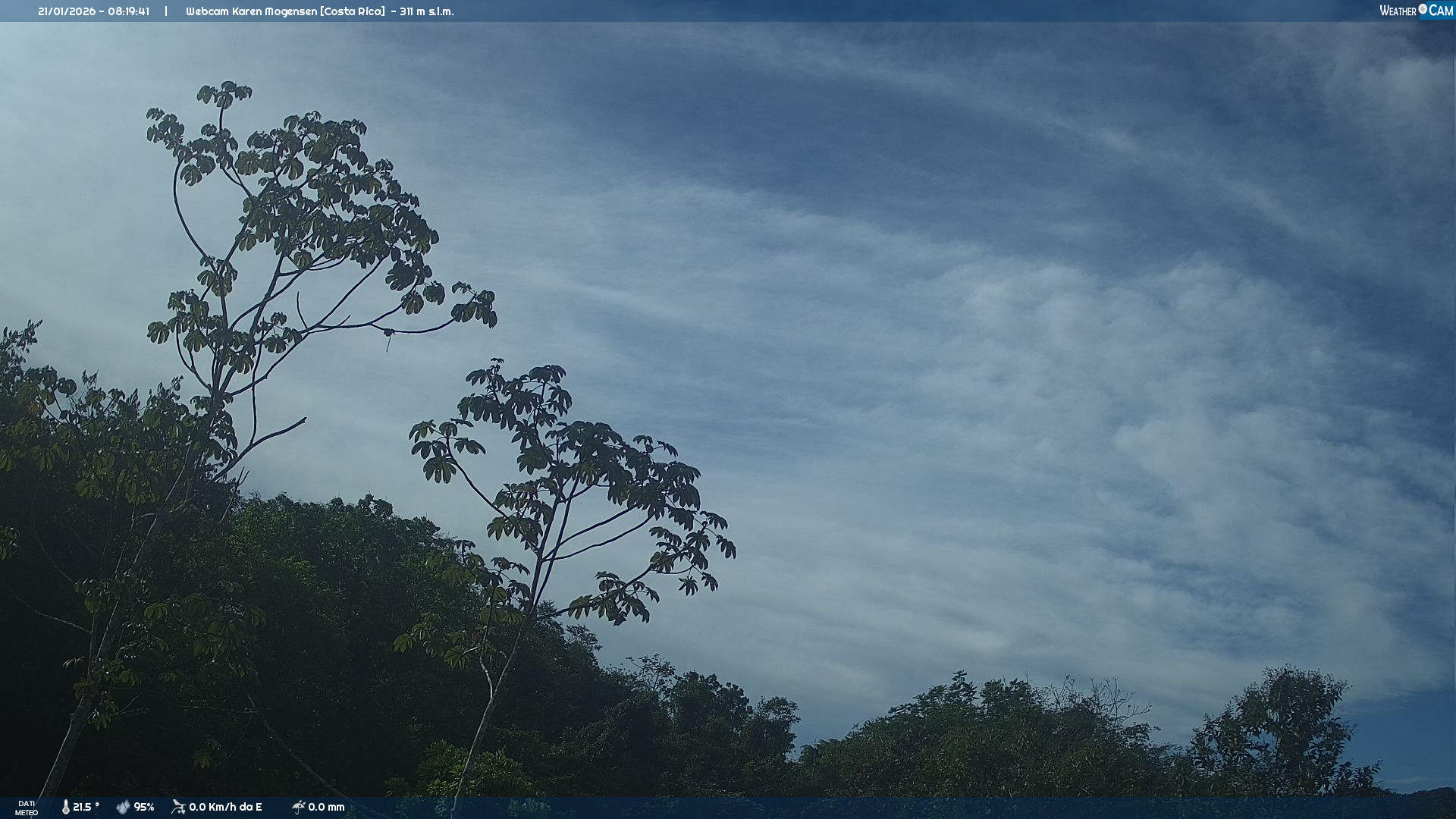Click the thermometer temperature icon

66,807
